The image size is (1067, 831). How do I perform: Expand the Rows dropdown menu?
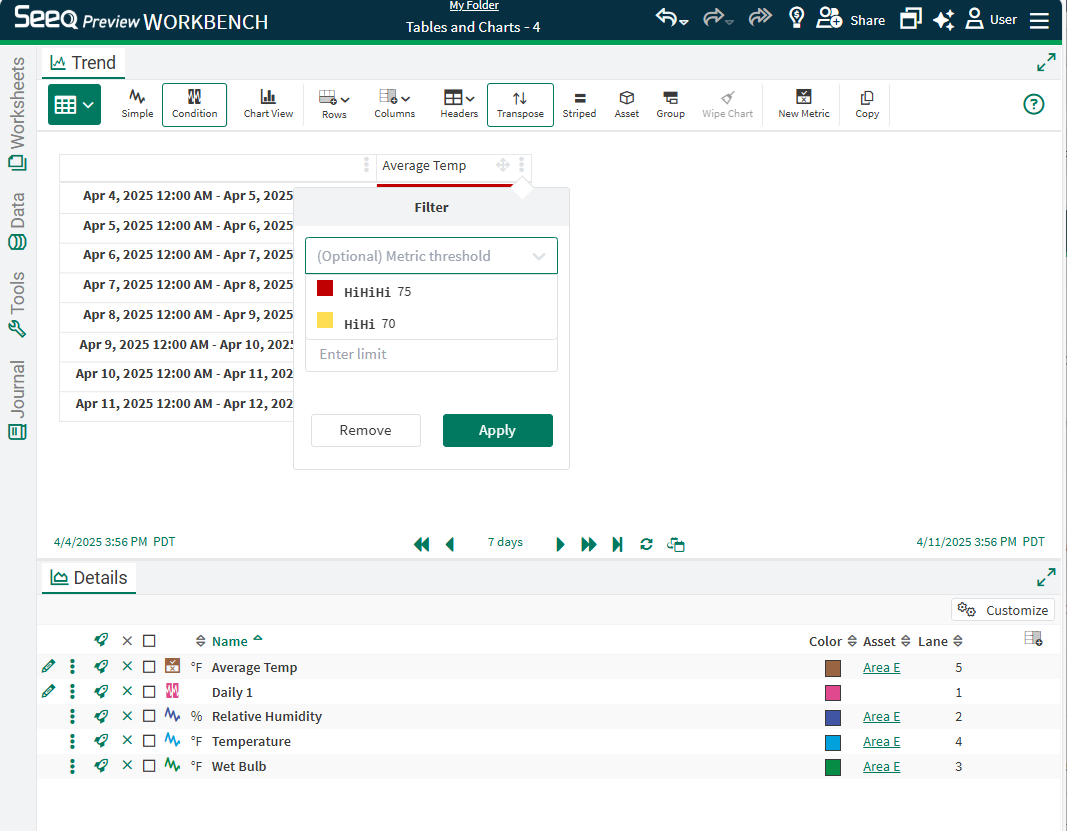click(x=334, y=104)
